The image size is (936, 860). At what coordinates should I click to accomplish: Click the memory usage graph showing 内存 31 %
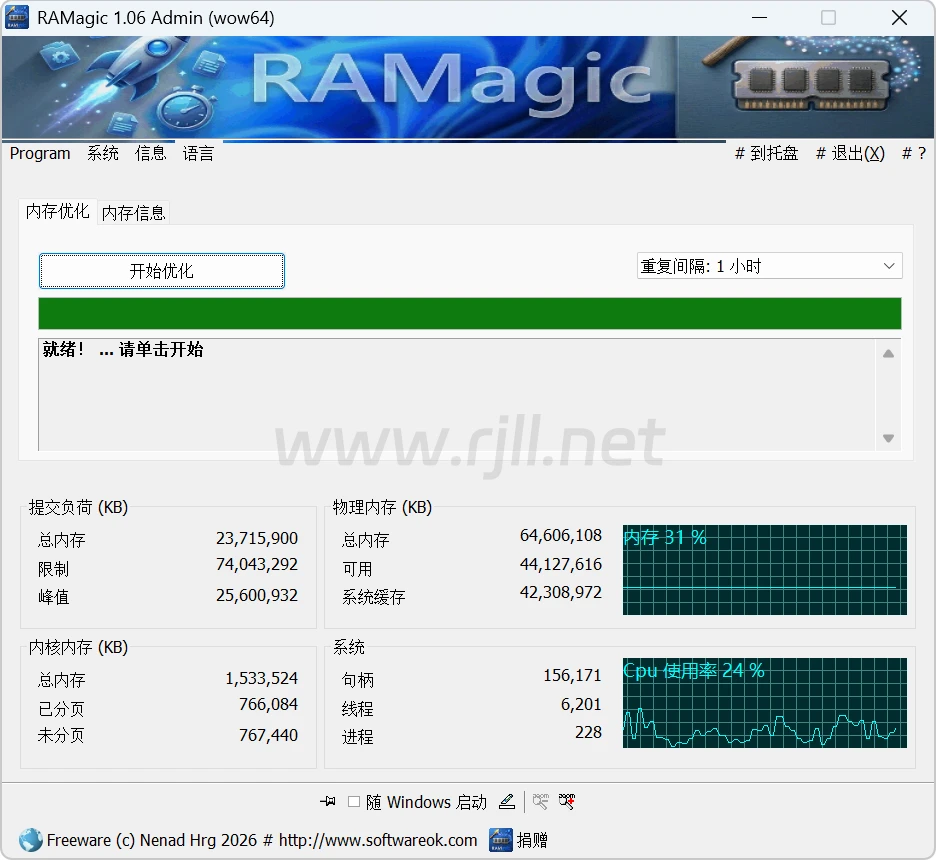point(764,570)
